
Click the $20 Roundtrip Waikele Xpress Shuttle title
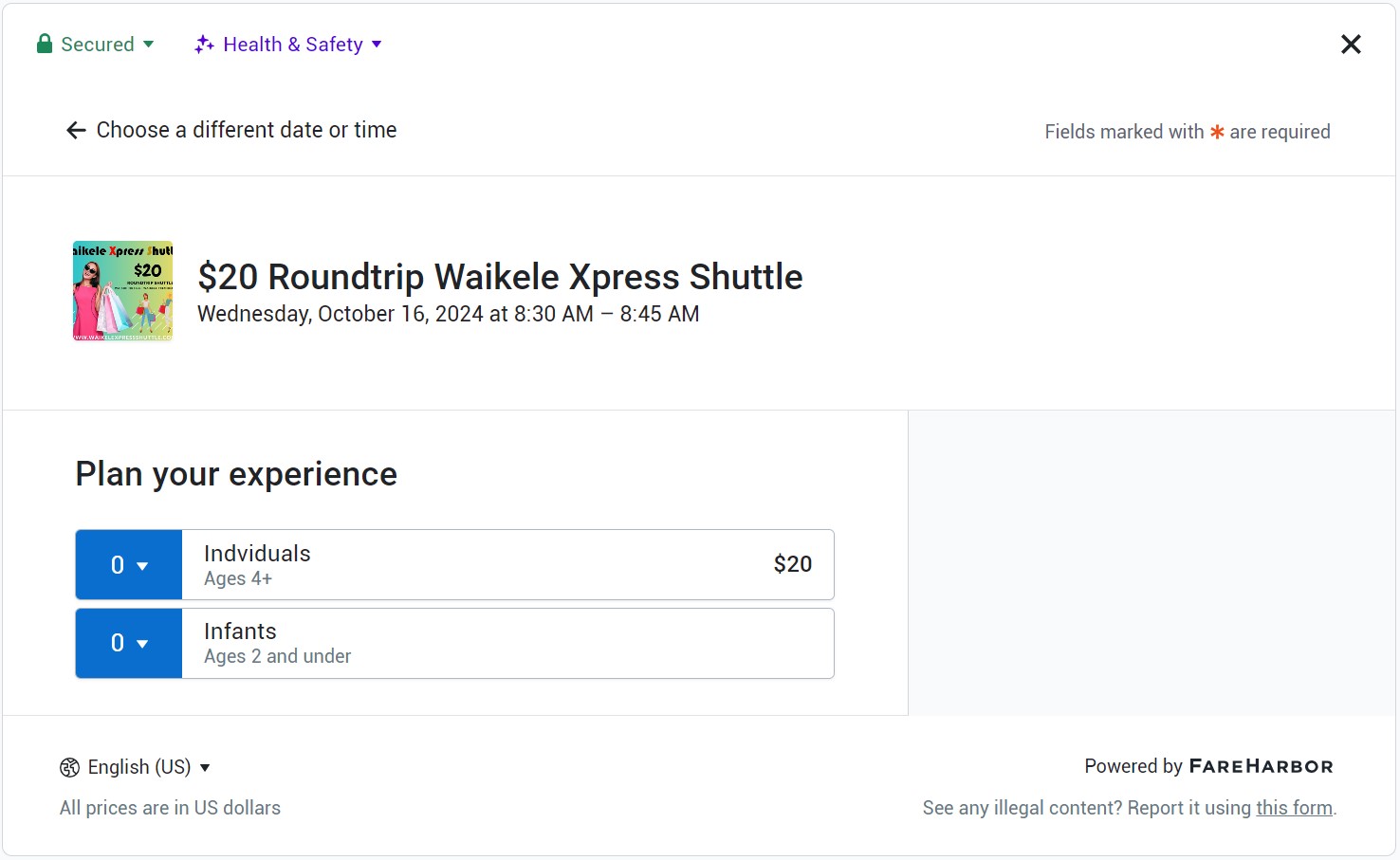click(500, 277)
